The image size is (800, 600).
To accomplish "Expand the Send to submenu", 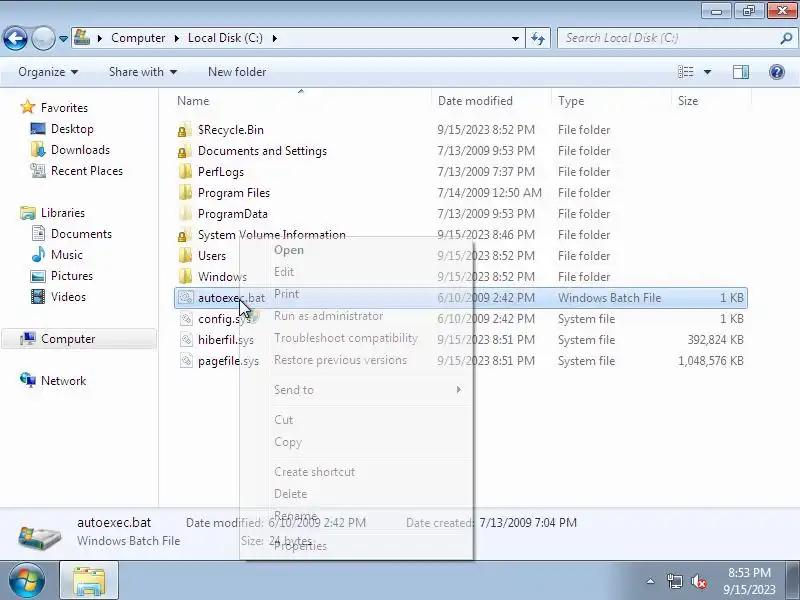I will click(357, 390).
